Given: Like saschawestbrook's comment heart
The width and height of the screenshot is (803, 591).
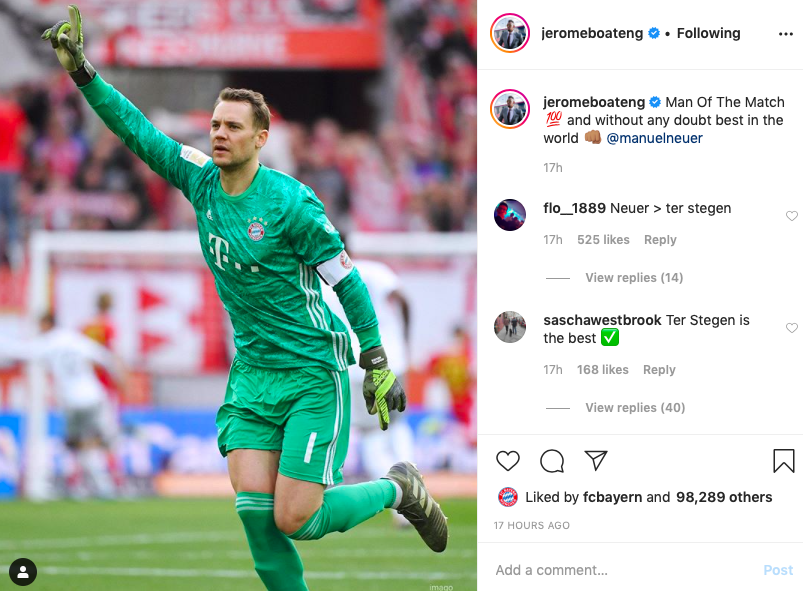Looking at the screenshot, I should tap(792, 328).
